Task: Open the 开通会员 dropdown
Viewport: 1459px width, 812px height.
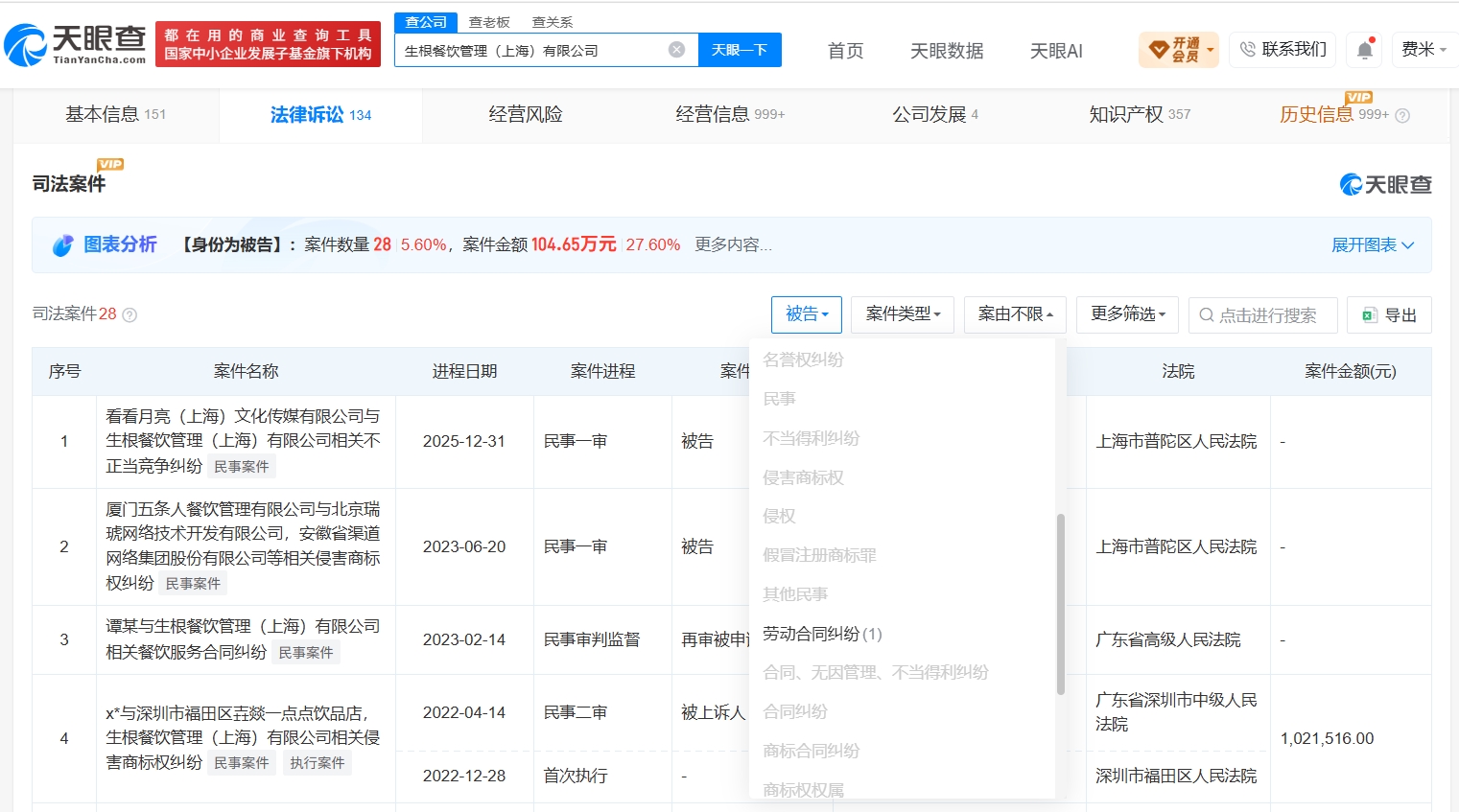Action: point(1179,50)
